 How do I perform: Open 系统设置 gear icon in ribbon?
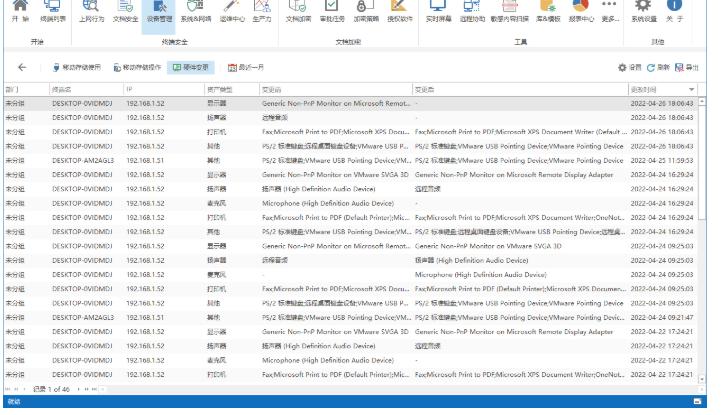click(x=645, y=10)
